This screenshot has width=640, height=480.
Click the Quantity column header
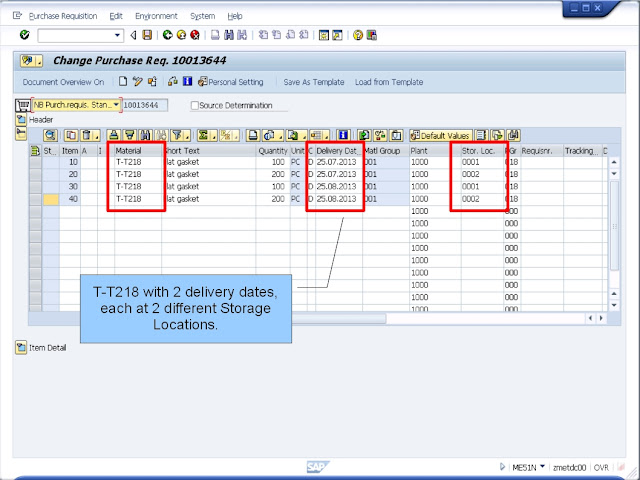(273, 151)
